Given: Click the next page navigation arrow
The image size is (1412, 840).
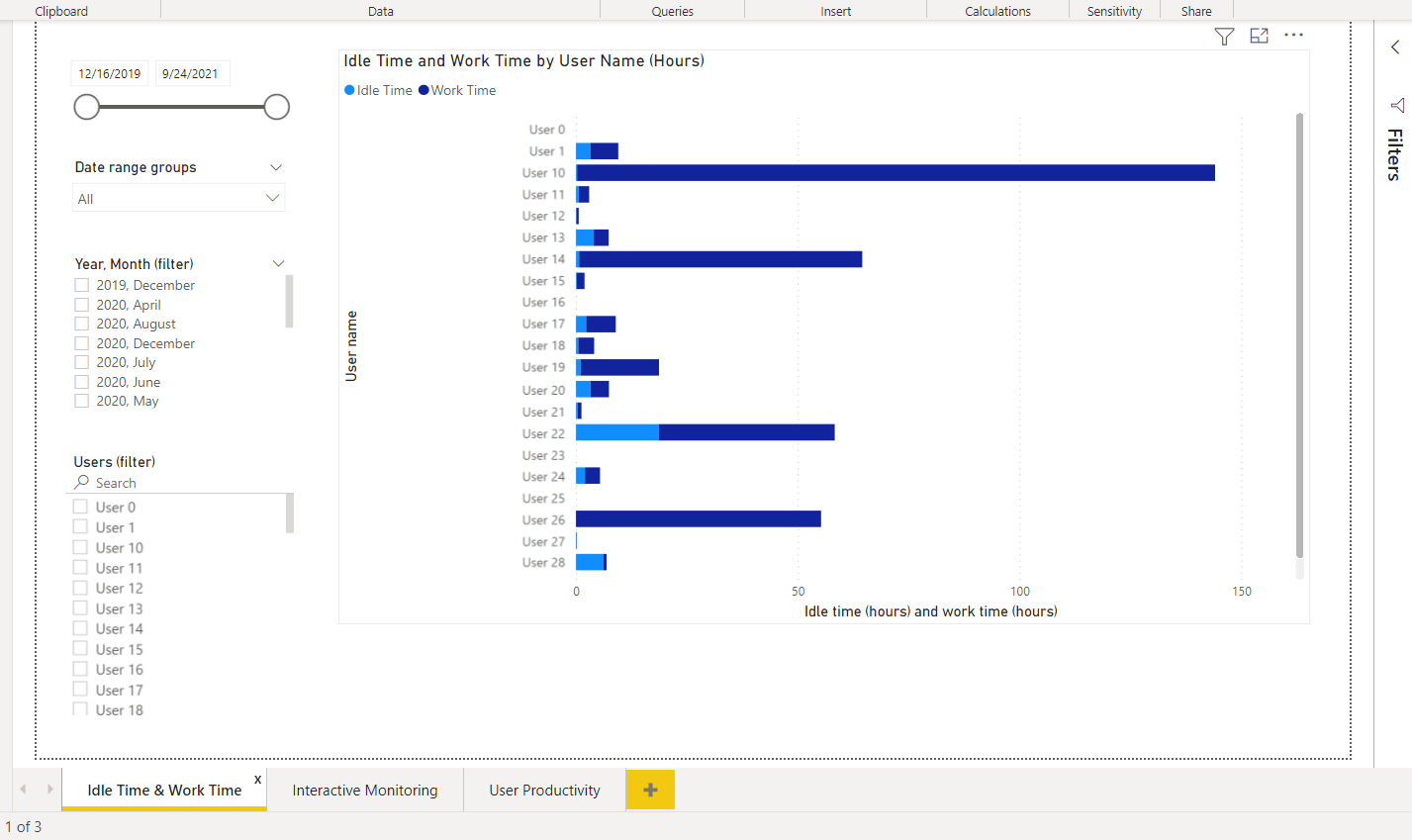Looking at the screenshot, I should [49, 790].
